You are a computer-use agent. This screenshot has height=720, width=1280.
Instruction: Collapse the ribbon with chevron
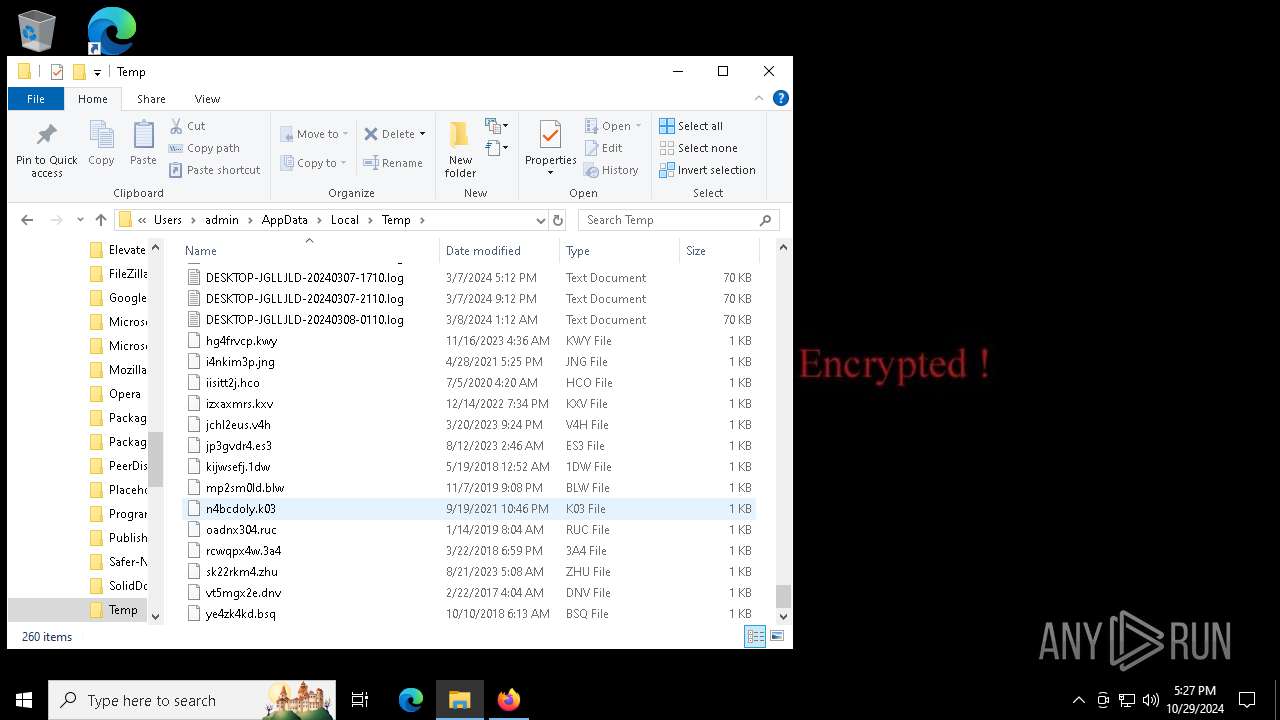(x=759, y=98)
